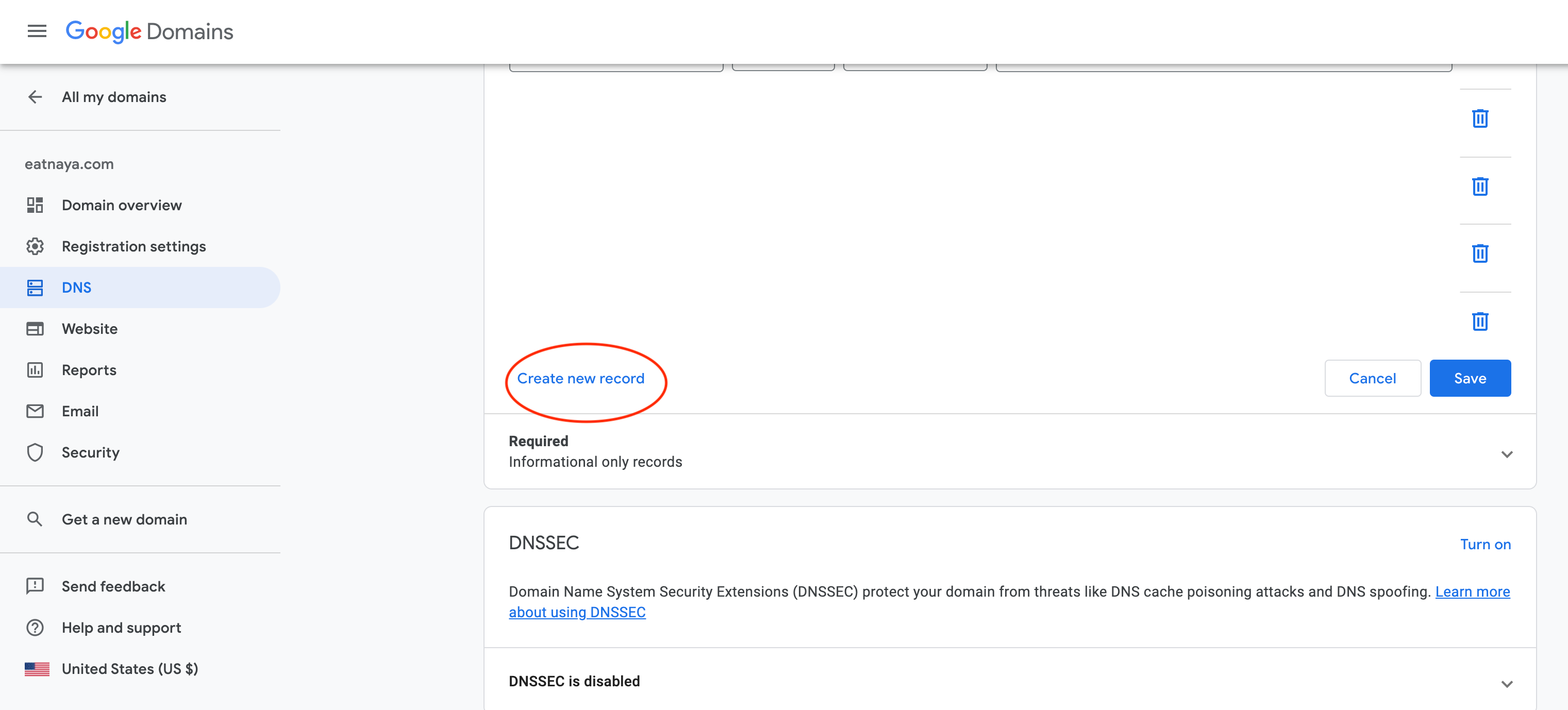Click the Reports chart icon
Image resolution: width=1568 pixels, height=710 pixels.
point(35,370)
